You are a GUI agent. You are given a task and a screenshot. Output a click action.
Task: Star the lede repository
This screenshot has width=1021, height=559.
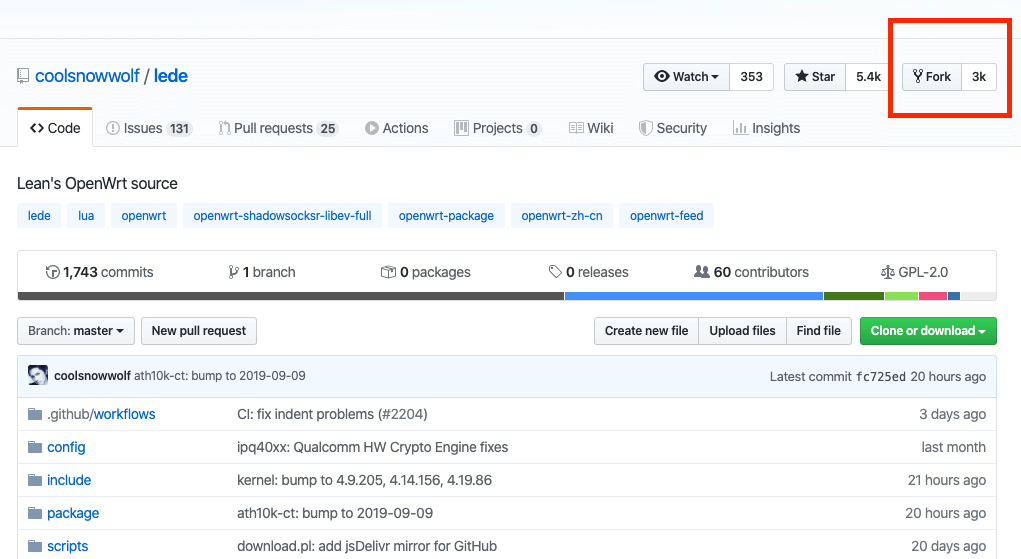815,77
